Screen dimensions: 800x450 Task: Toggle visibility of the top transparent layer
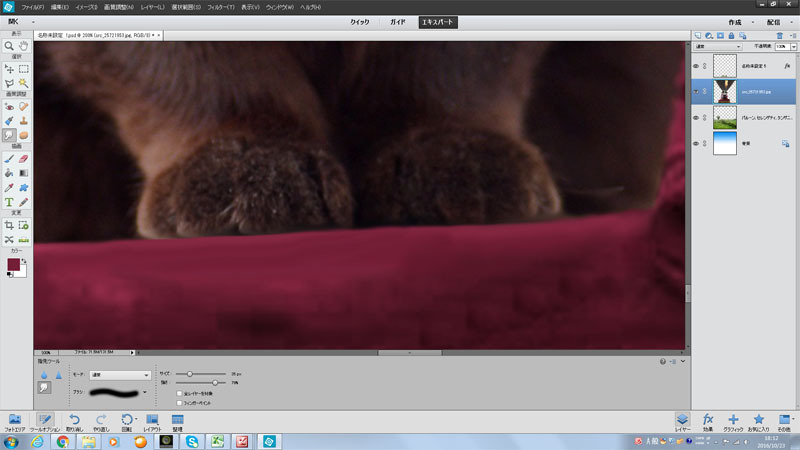click(x=696, y=66)
